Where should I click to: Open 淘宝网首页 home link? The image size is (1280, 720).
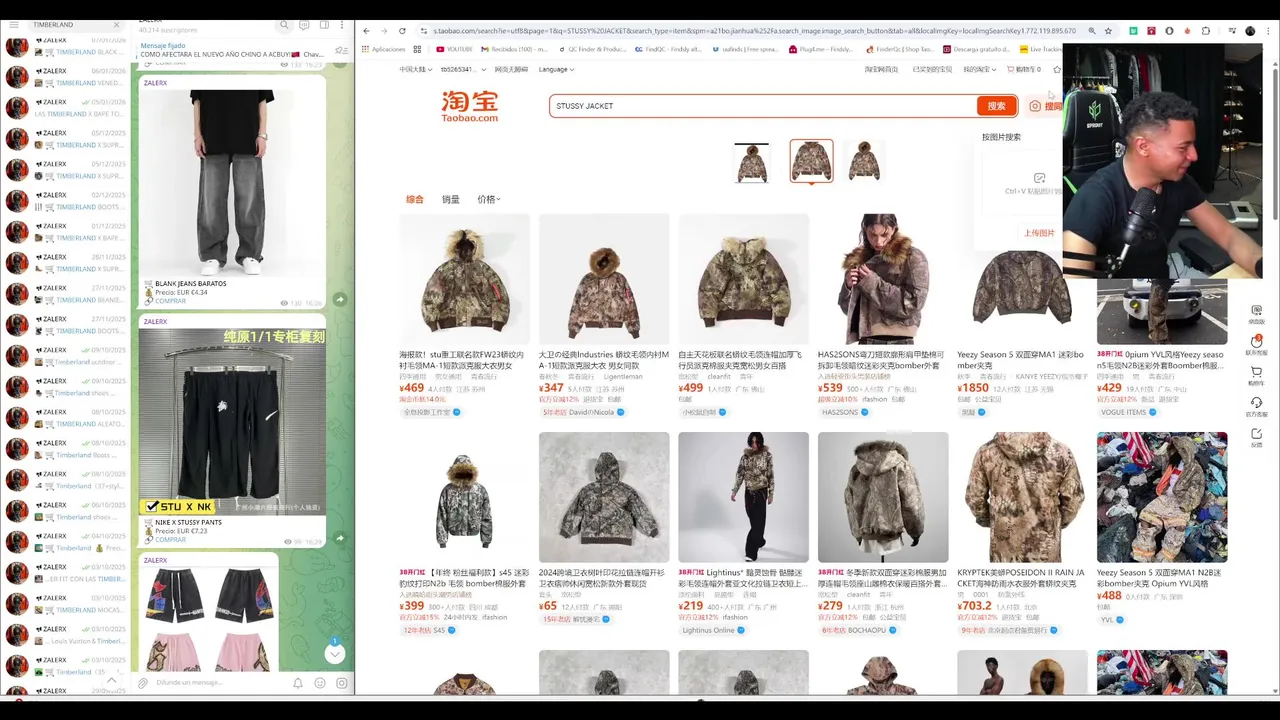pos(881,69)
